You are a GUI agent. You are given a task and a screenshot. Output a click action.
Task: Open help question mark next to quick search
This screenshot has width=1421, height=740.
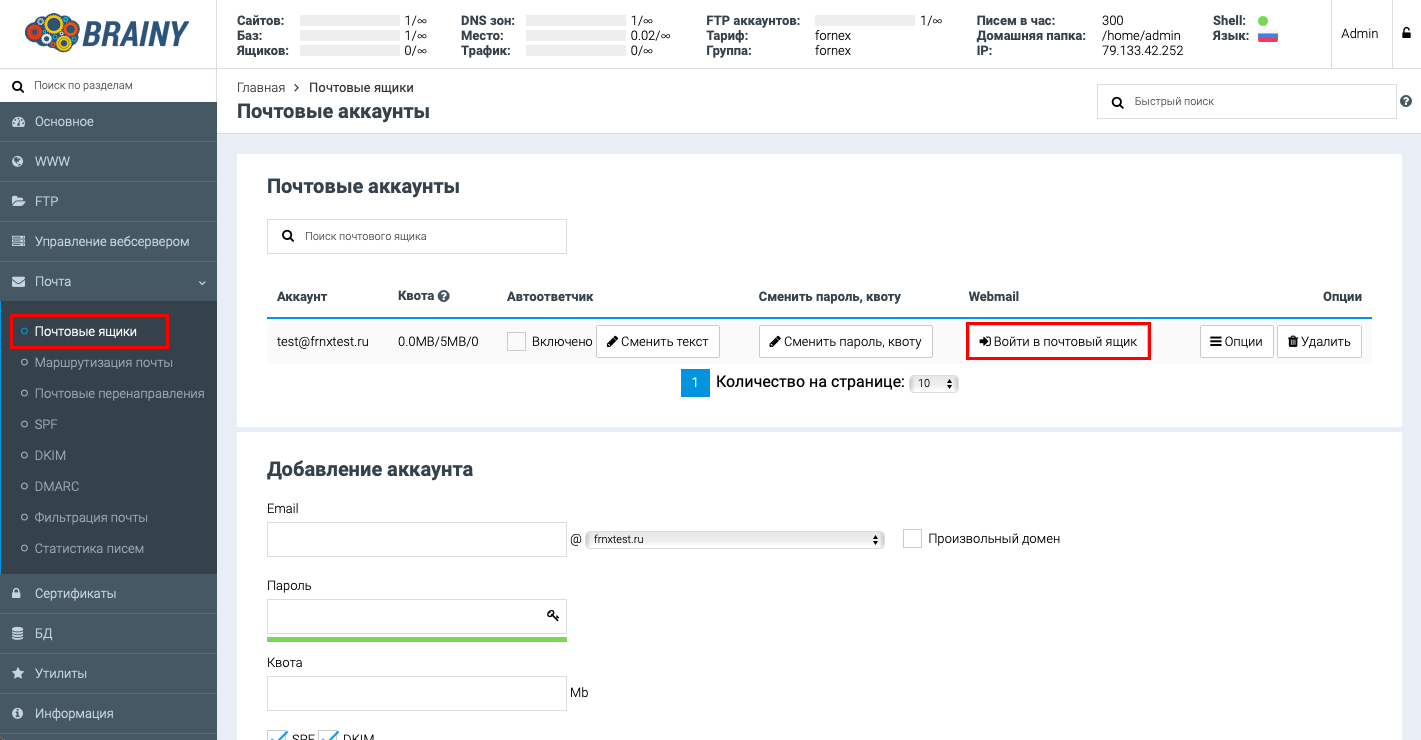(1406, 102)
